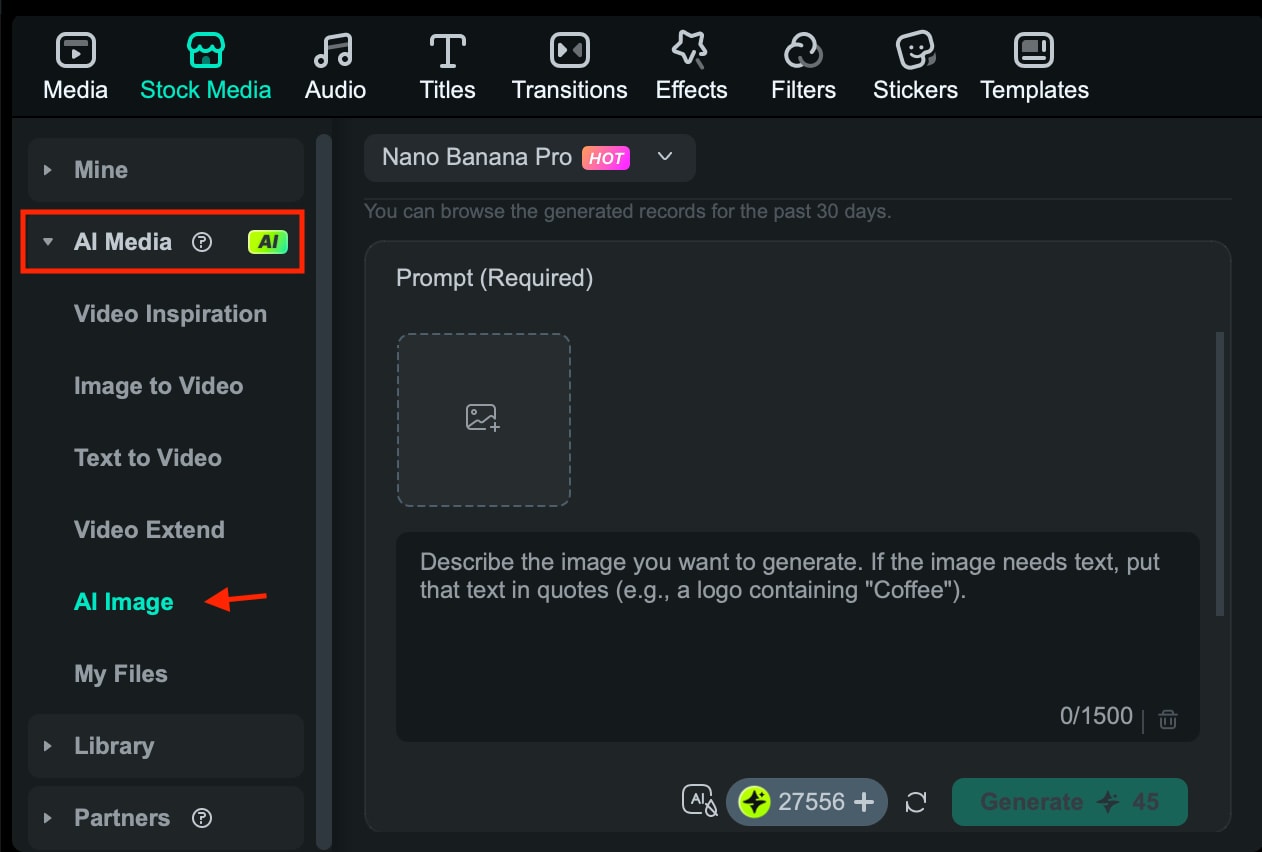
Task: Open the Filters panel
Action: coord(802,63)
